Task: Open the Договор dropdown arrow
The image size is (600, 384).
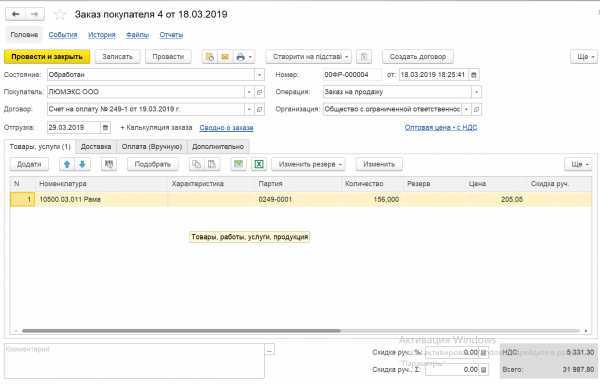Action: 249,109
